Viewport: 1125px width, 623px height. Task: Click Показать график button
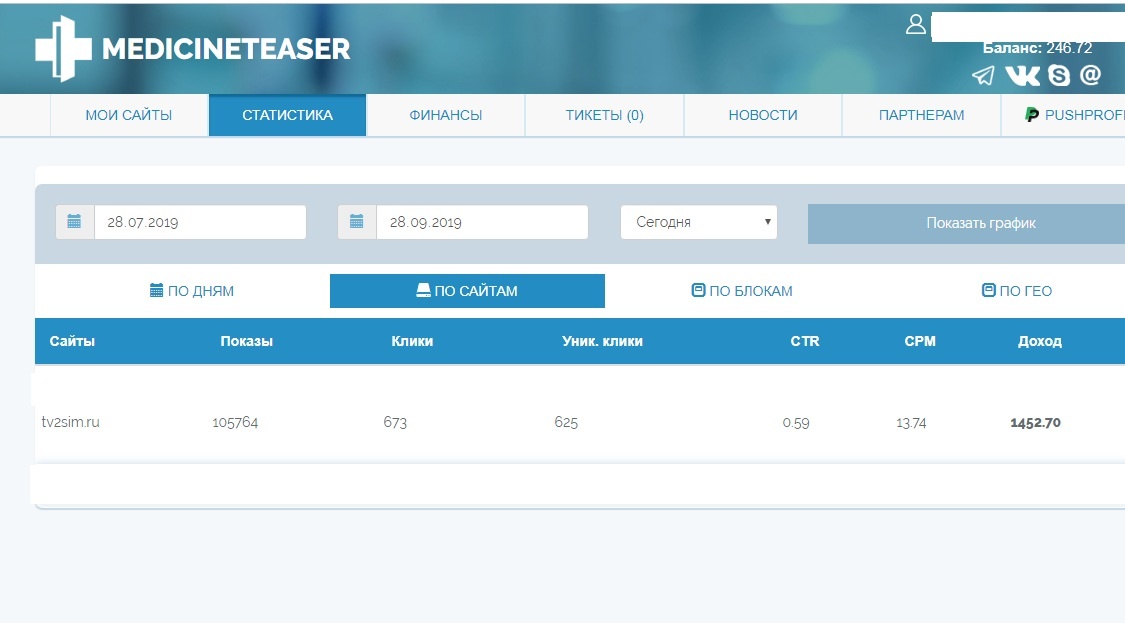[966, 223]
